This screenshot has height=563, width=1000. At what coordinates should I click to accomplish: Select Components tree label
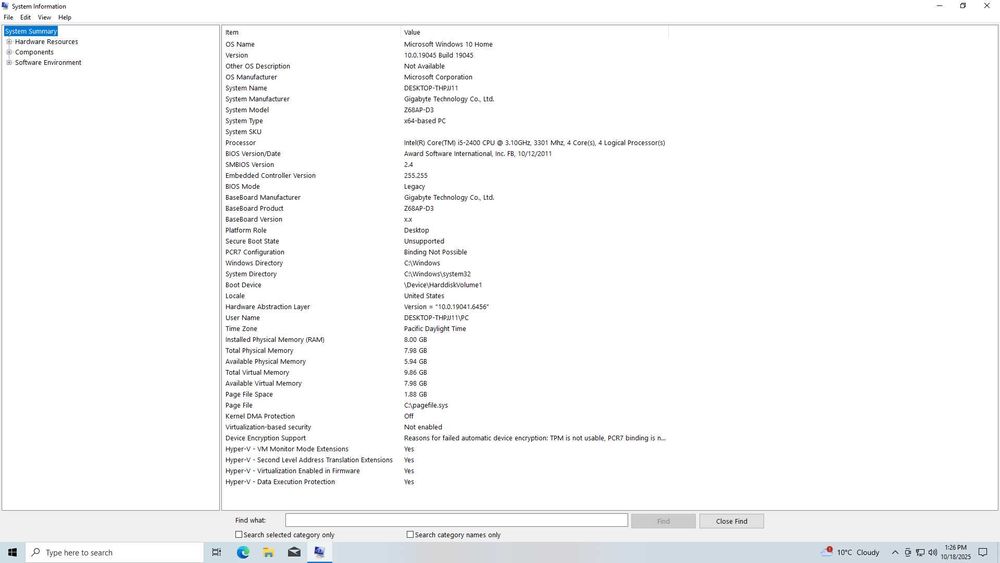[34, 52]
